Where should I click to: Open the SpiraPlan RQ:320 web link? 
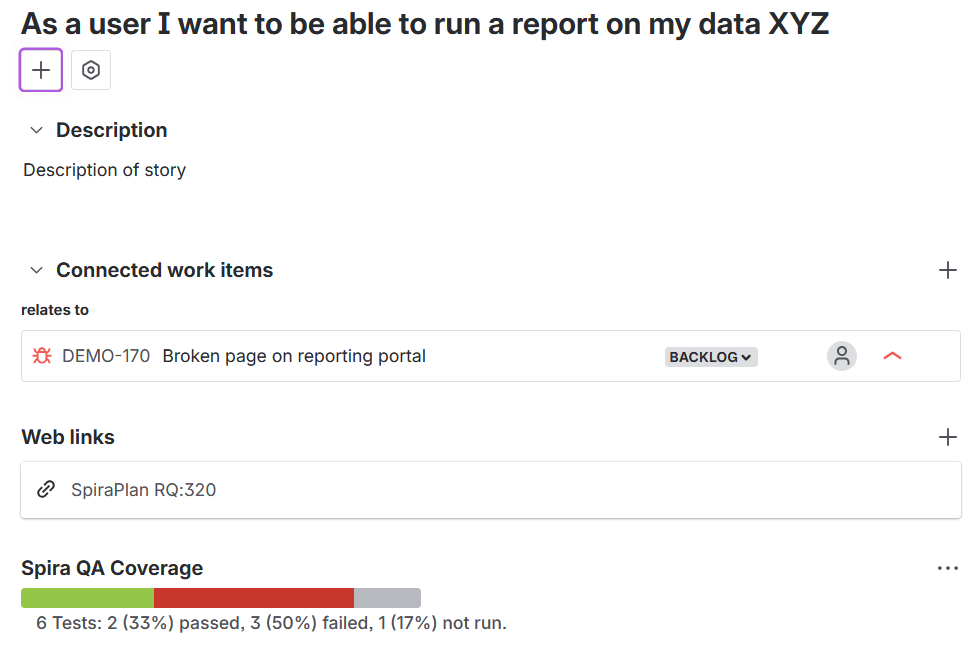143,490
